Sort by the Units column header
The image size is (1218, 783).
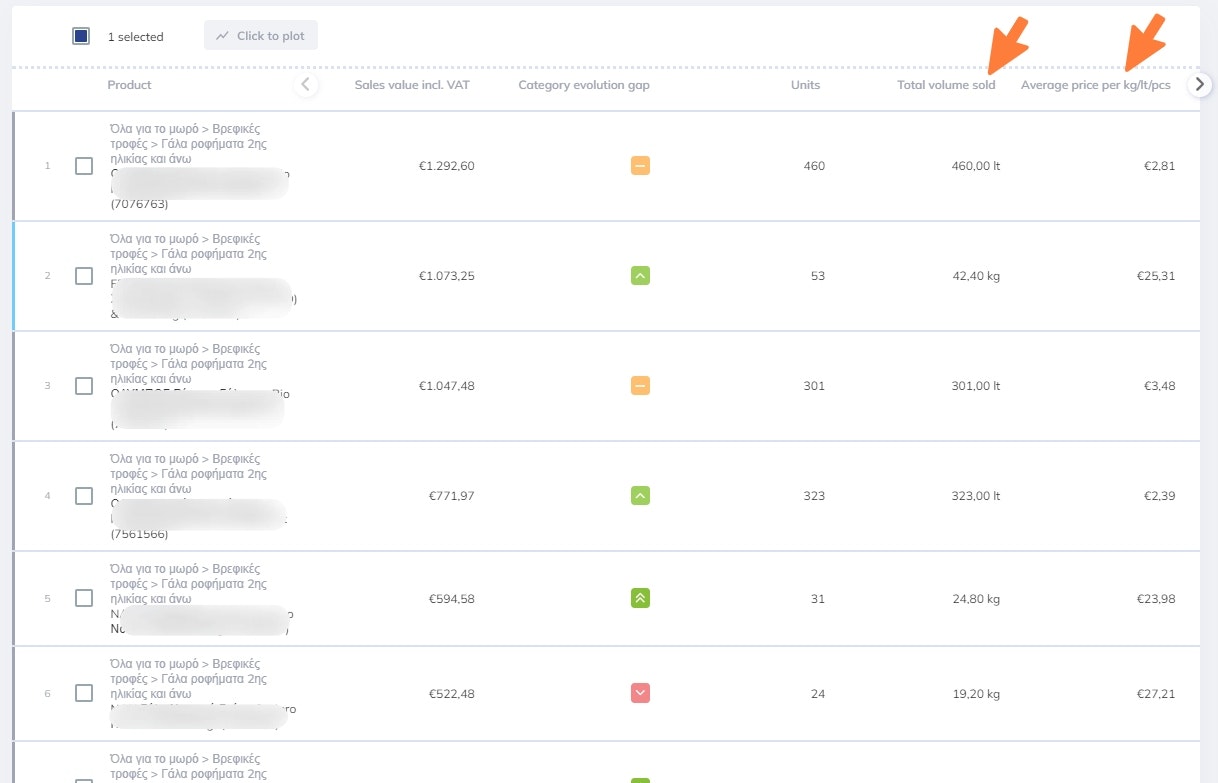coord(805,85)
